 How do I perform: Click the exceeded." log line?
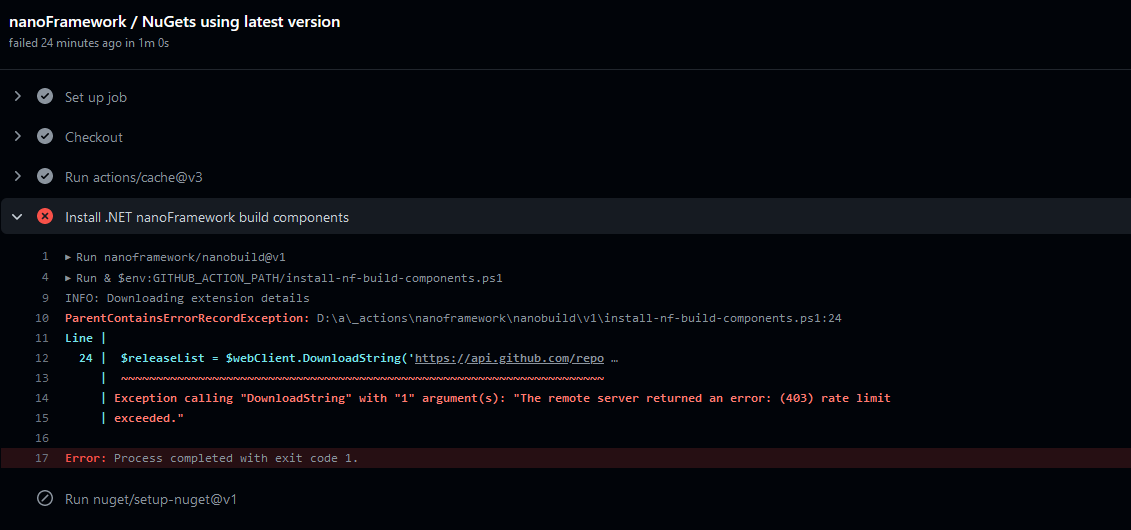[x=149, y=418]
